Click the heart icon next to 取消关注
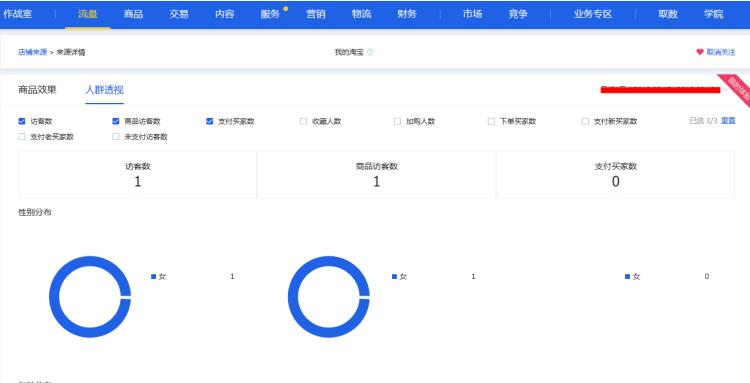Image resolution: width=750 pixels, height=383 pixels. (x=700, y=52)
